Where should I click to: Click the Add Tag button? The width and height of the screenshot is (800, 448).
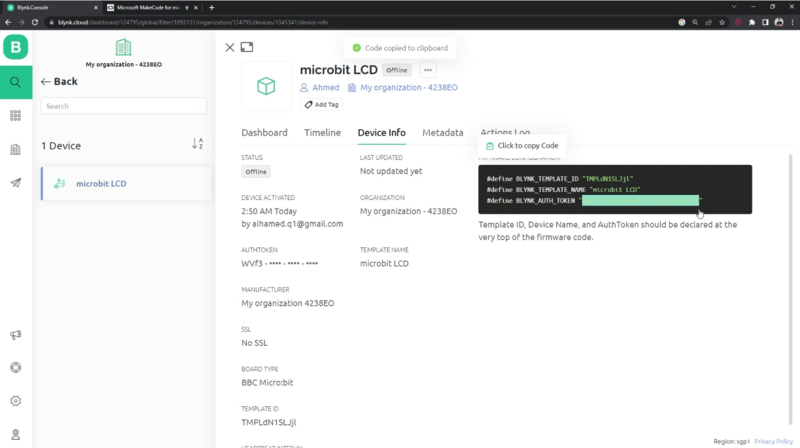coord(321,105)
